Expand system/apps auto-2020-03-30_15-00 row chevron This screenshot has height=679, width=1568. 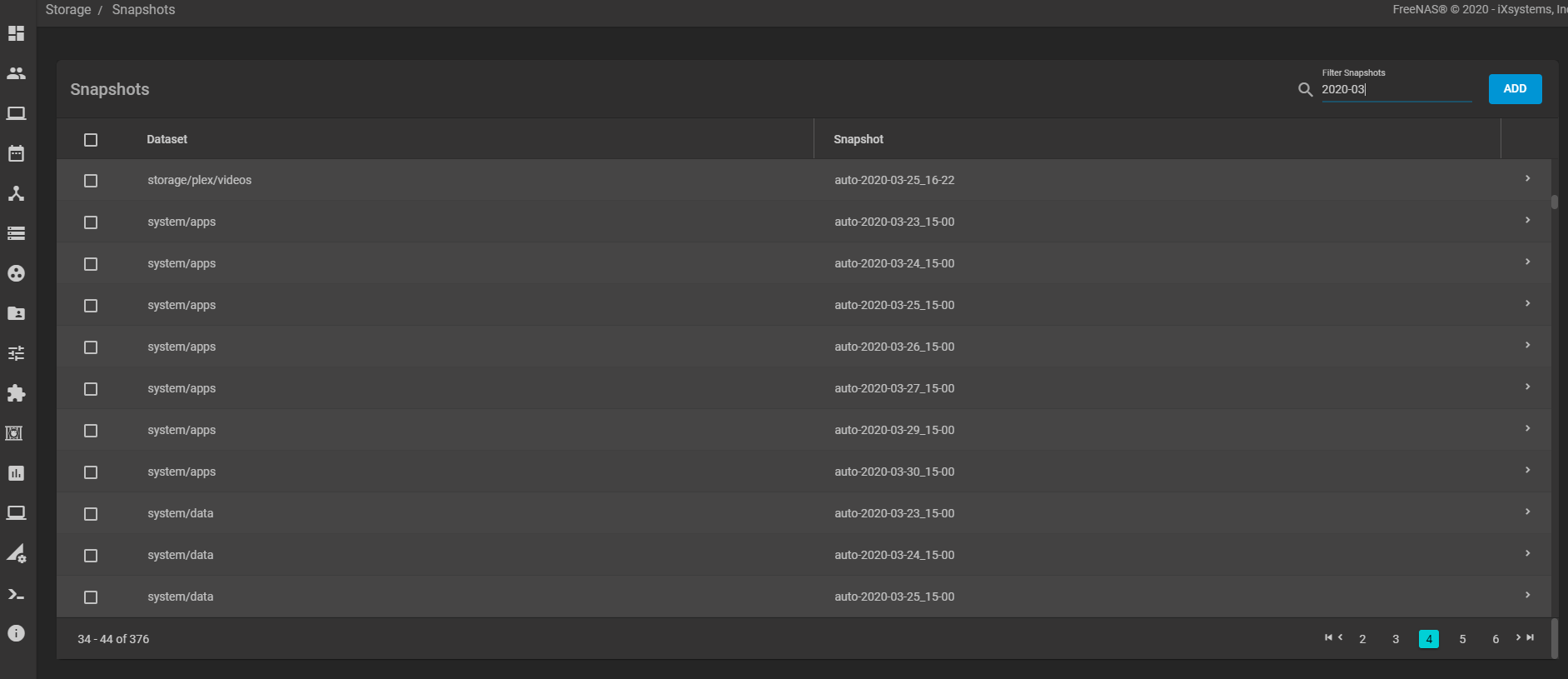[1527, 470]
